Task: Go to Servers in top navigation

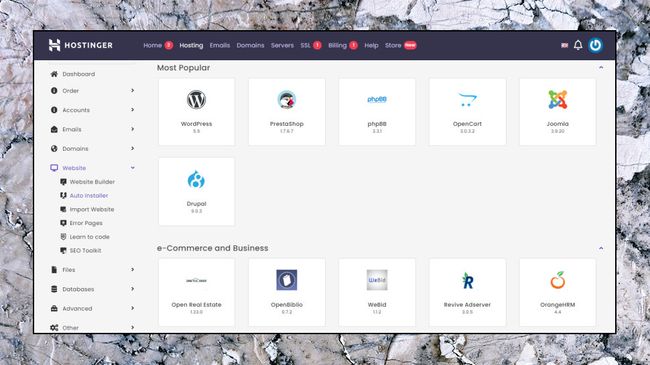Action: [282, 45]
